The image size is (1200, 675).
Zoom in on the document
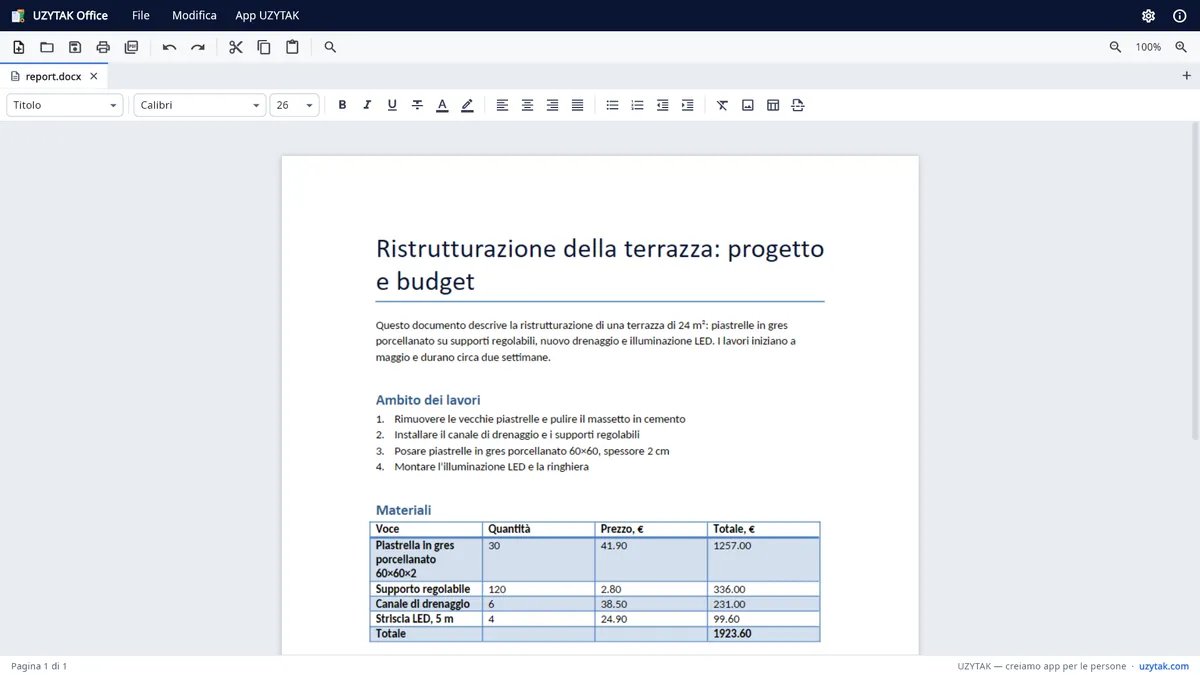click(1181, 47)
